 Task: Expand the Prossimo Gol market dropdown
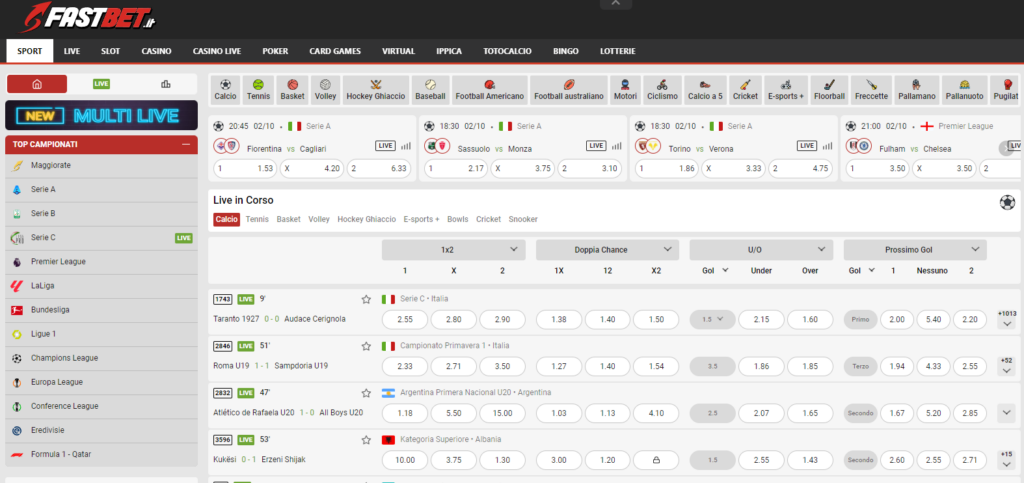click(915, 249)
